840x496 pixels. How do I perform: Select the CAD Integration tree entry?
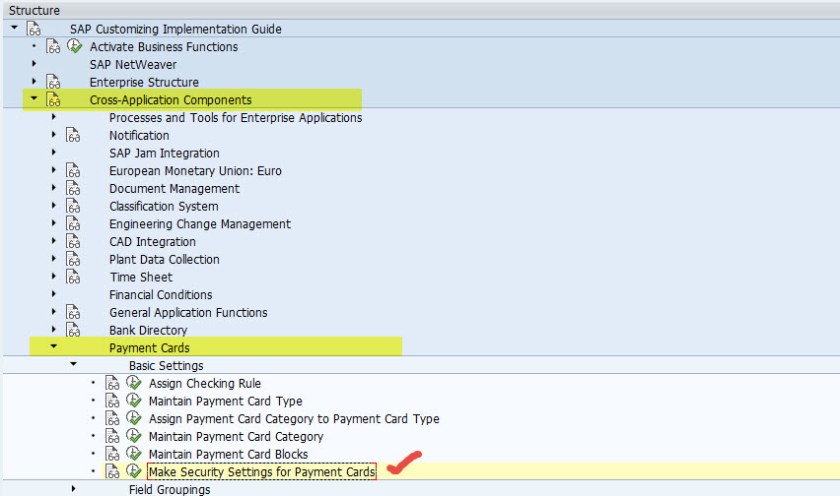pos(152,242)
